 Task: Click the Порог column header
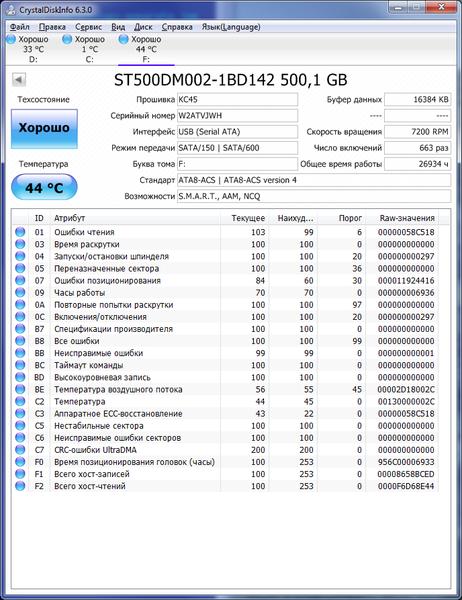tap(341, 218)
